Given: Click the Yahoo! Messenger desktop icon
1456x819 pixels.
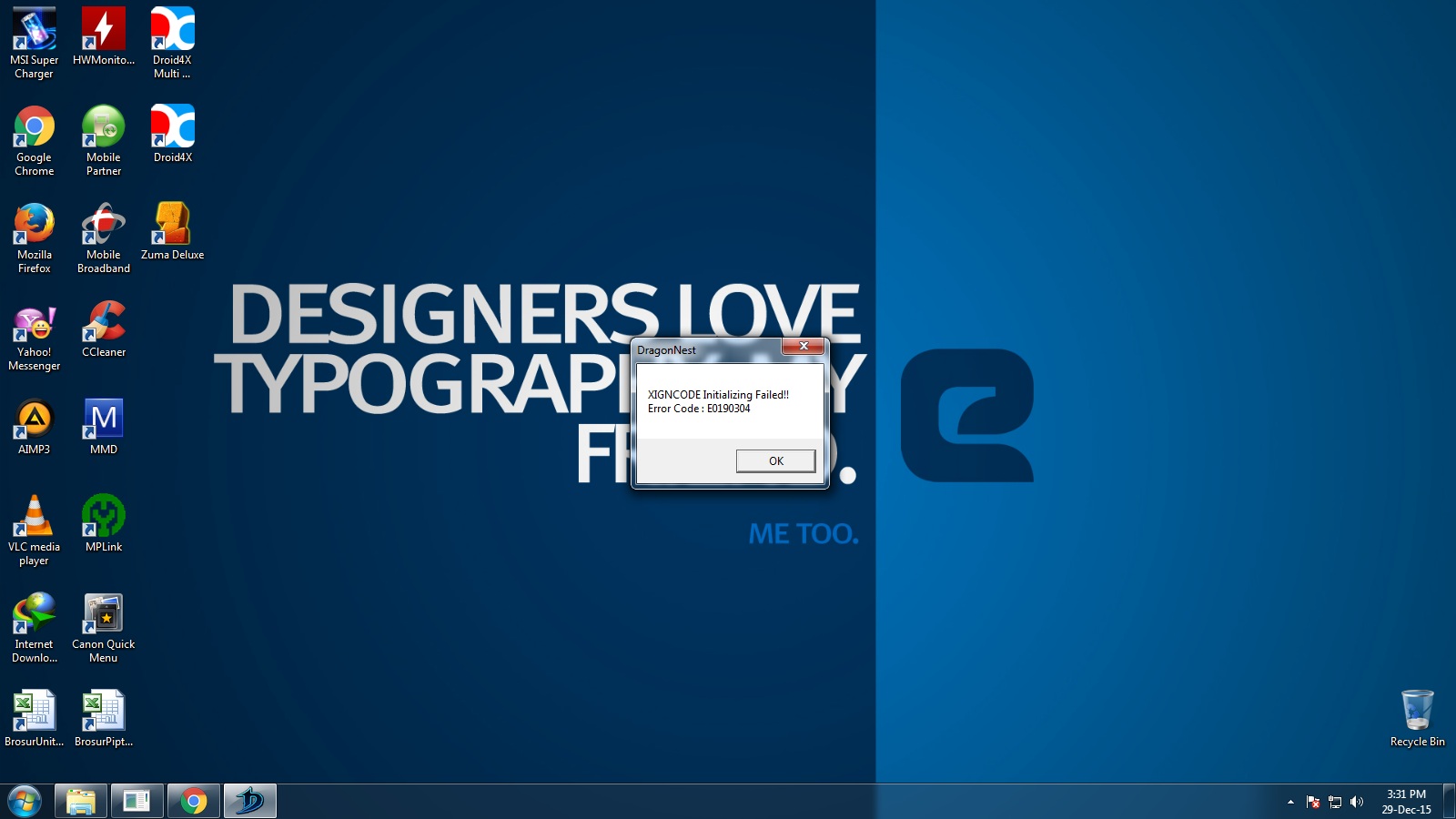Looking at the screenshot, I should coord(34,335).
